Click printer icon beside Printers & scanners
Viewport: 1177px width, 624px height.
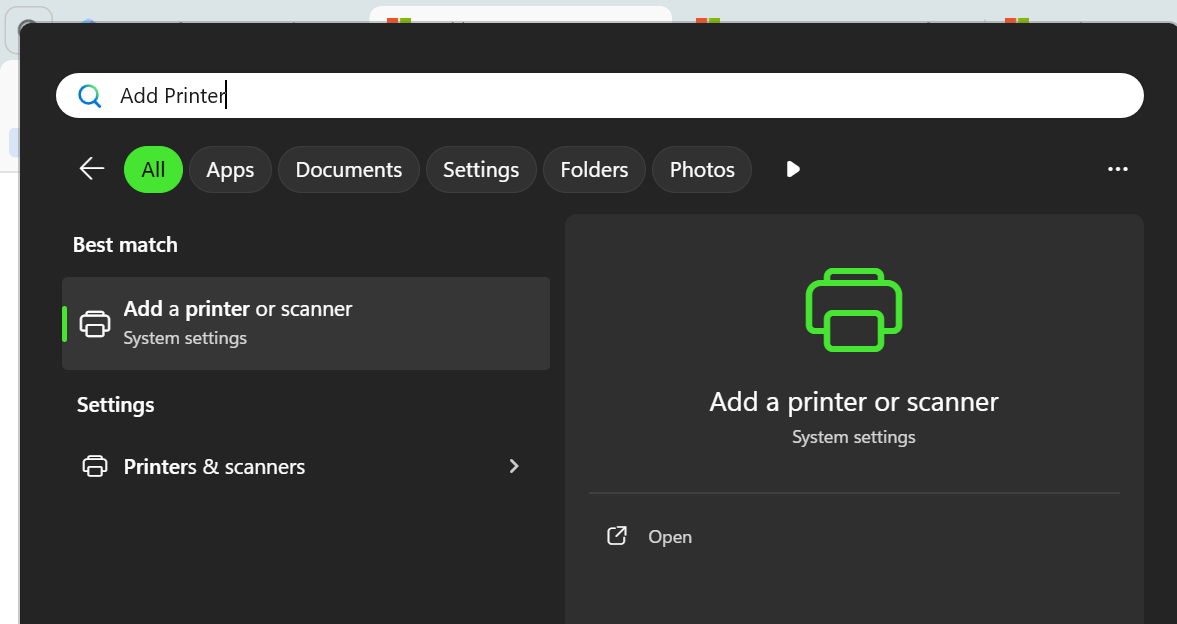click(95, 466)
